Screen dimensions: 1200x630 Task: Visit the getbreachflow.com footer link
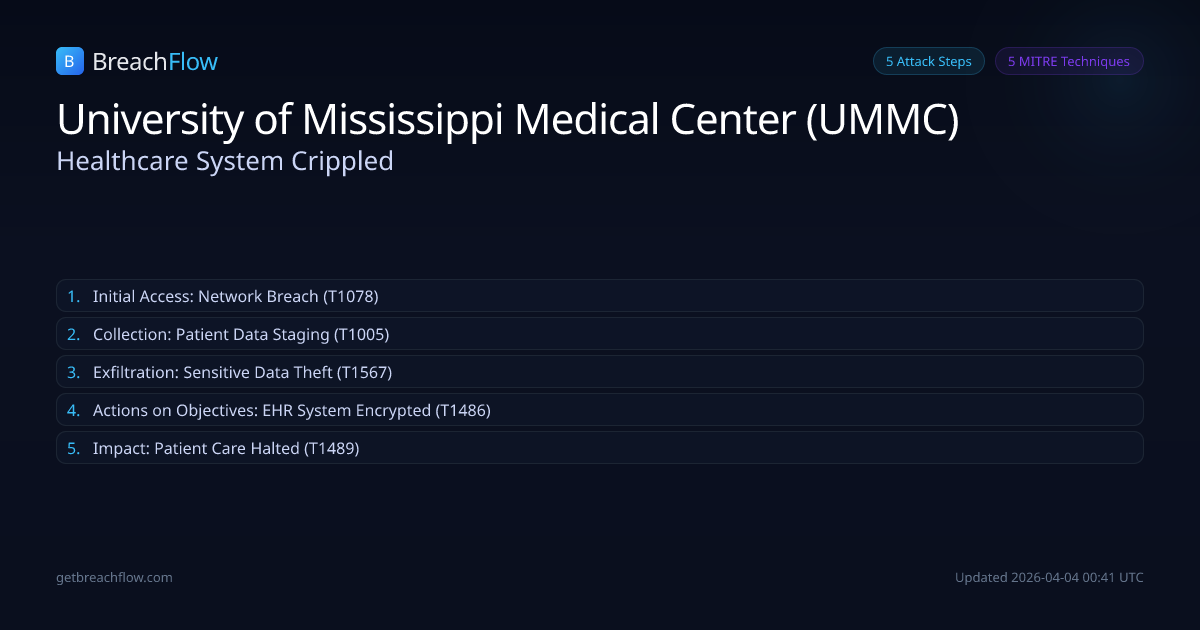coord(114,577)
